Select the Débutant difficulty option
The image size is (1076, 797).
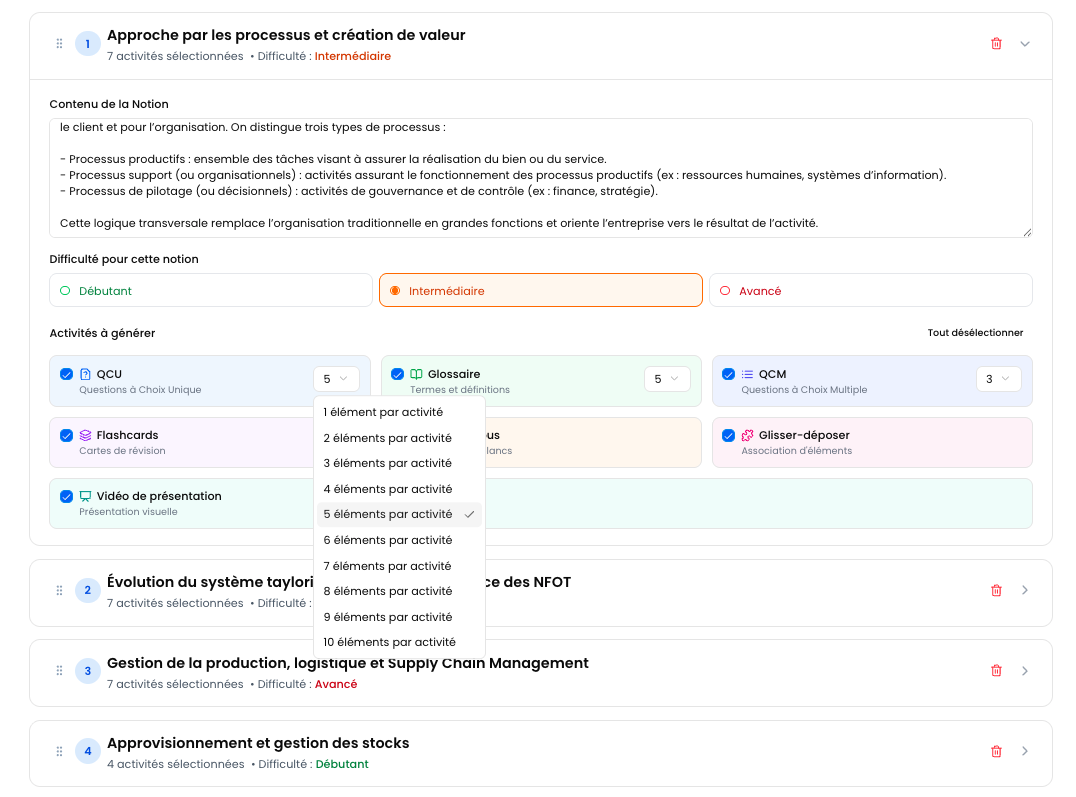[211, 291]
